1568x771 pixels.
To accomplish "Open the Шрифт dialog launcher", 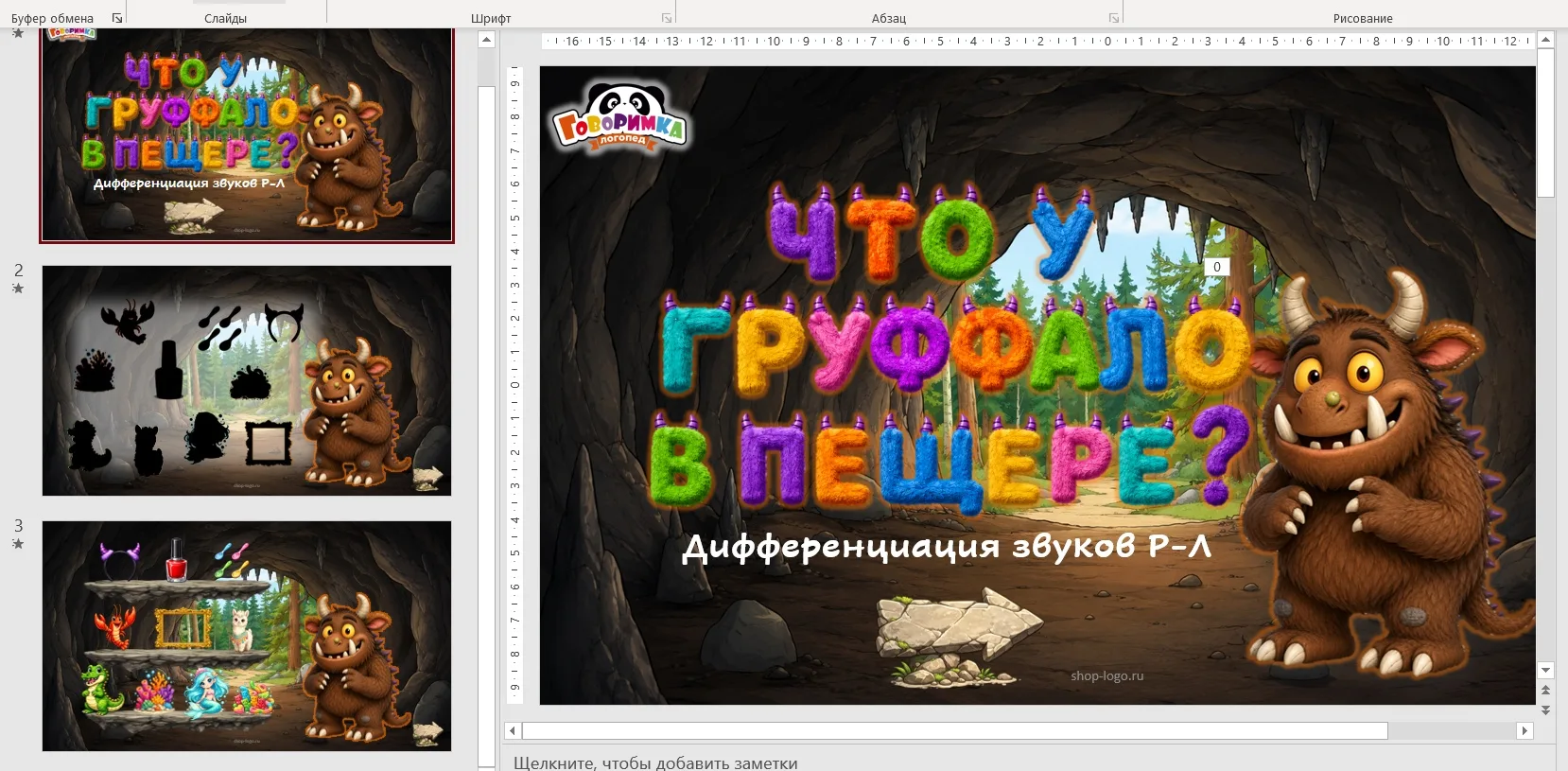I will tap(667, 18).
